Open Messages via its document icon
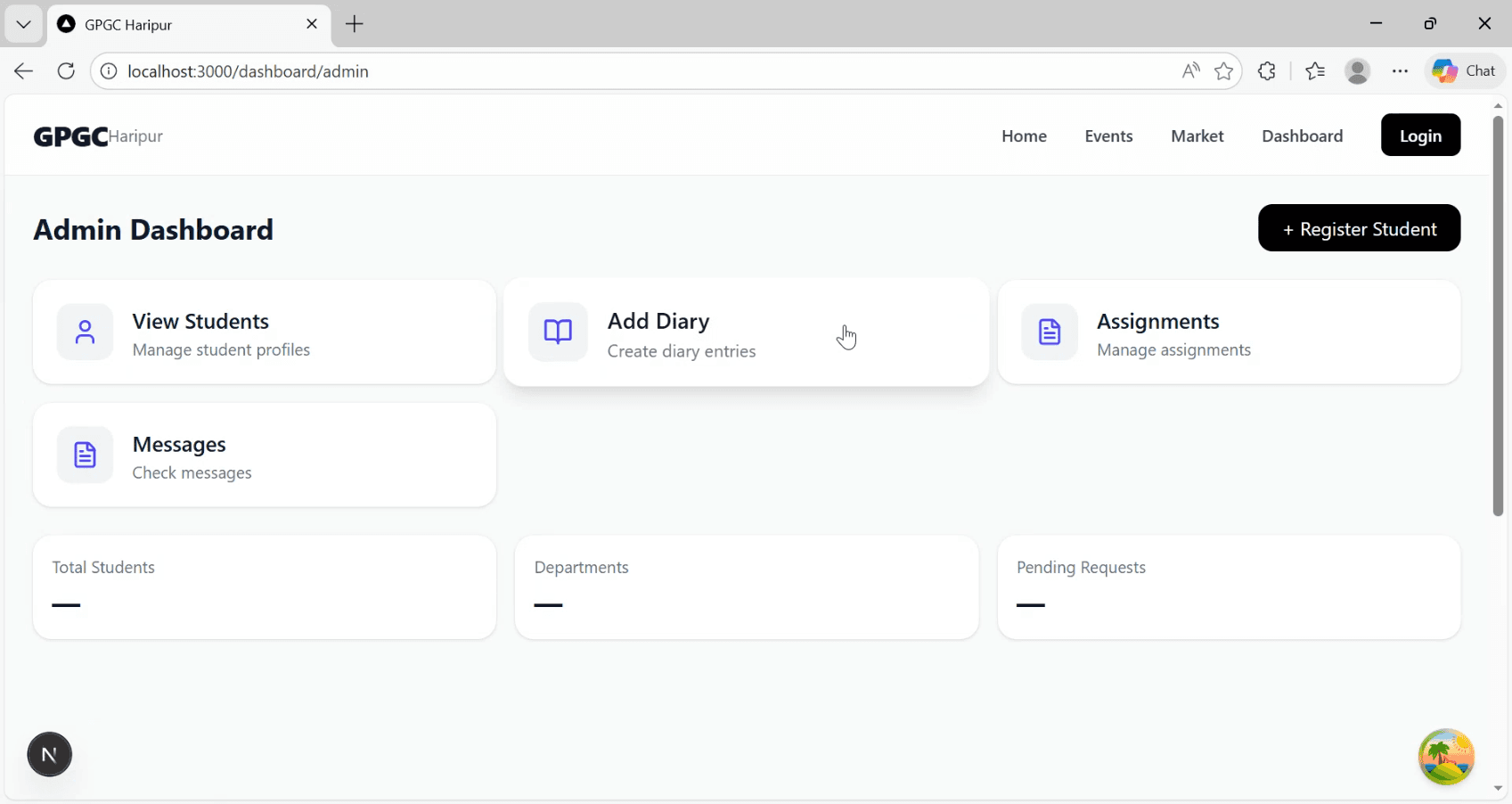The height and width of the screenshot is (804, 1512). (85, 455)
